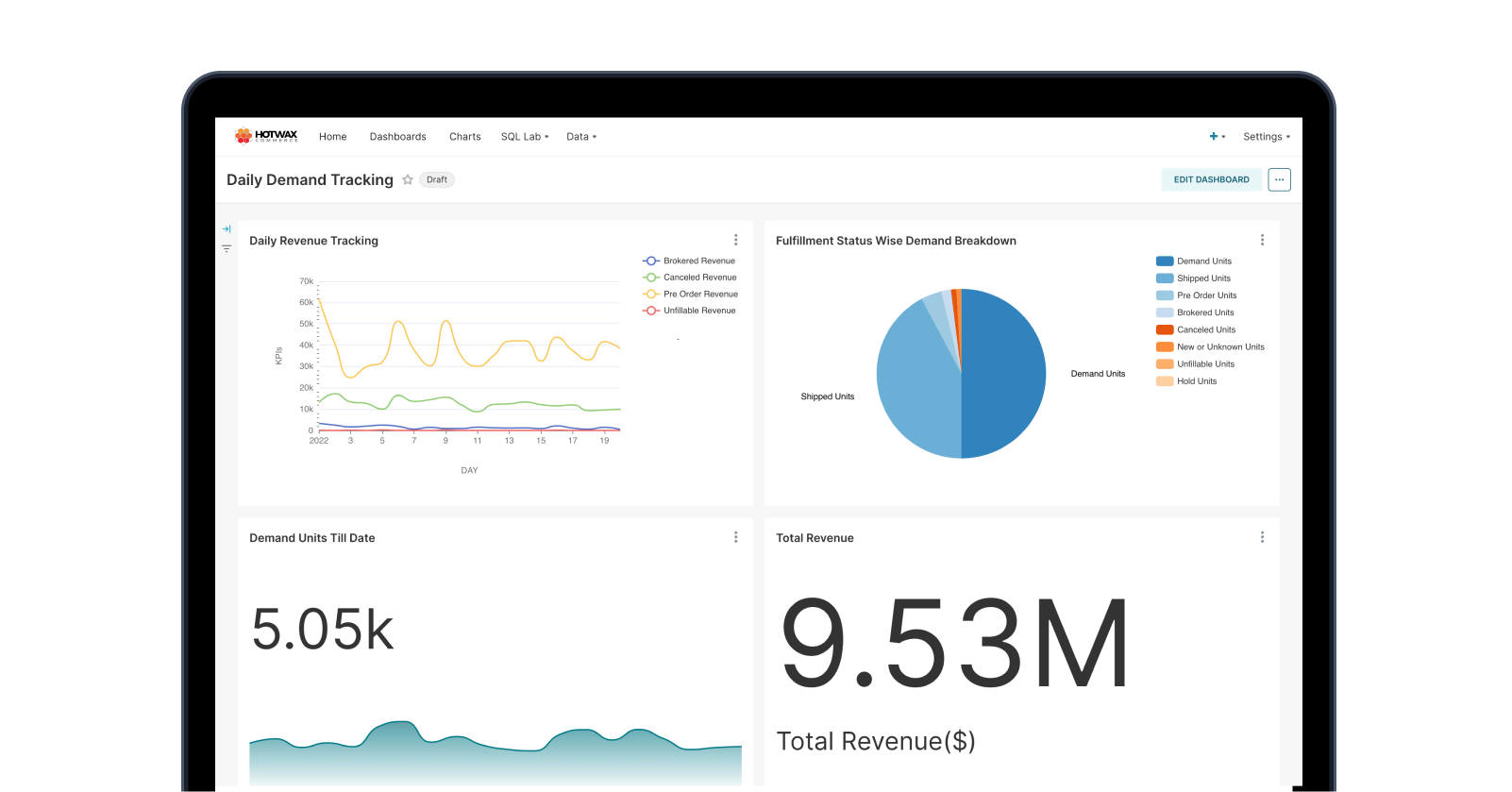Click the filter lines icon in sidebar
The width and height of the screenshot is (1512, 792).
(x=227, y=248)
